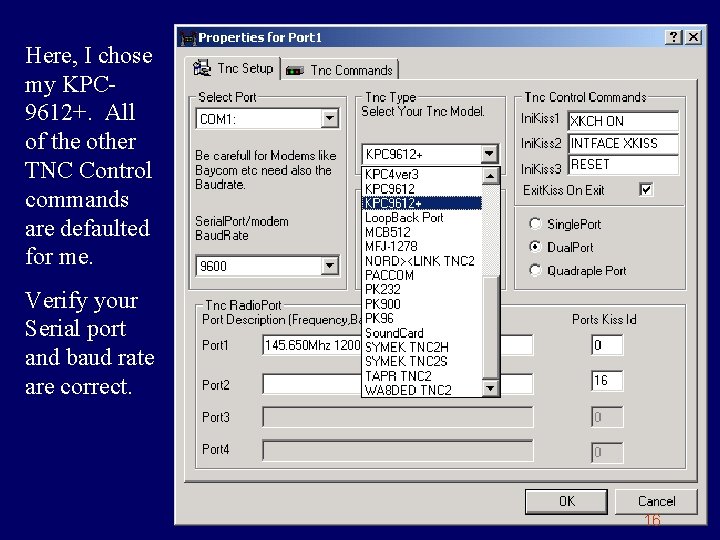
Task: Select the SinglePort radio button
Action: [x=535, y=224]
